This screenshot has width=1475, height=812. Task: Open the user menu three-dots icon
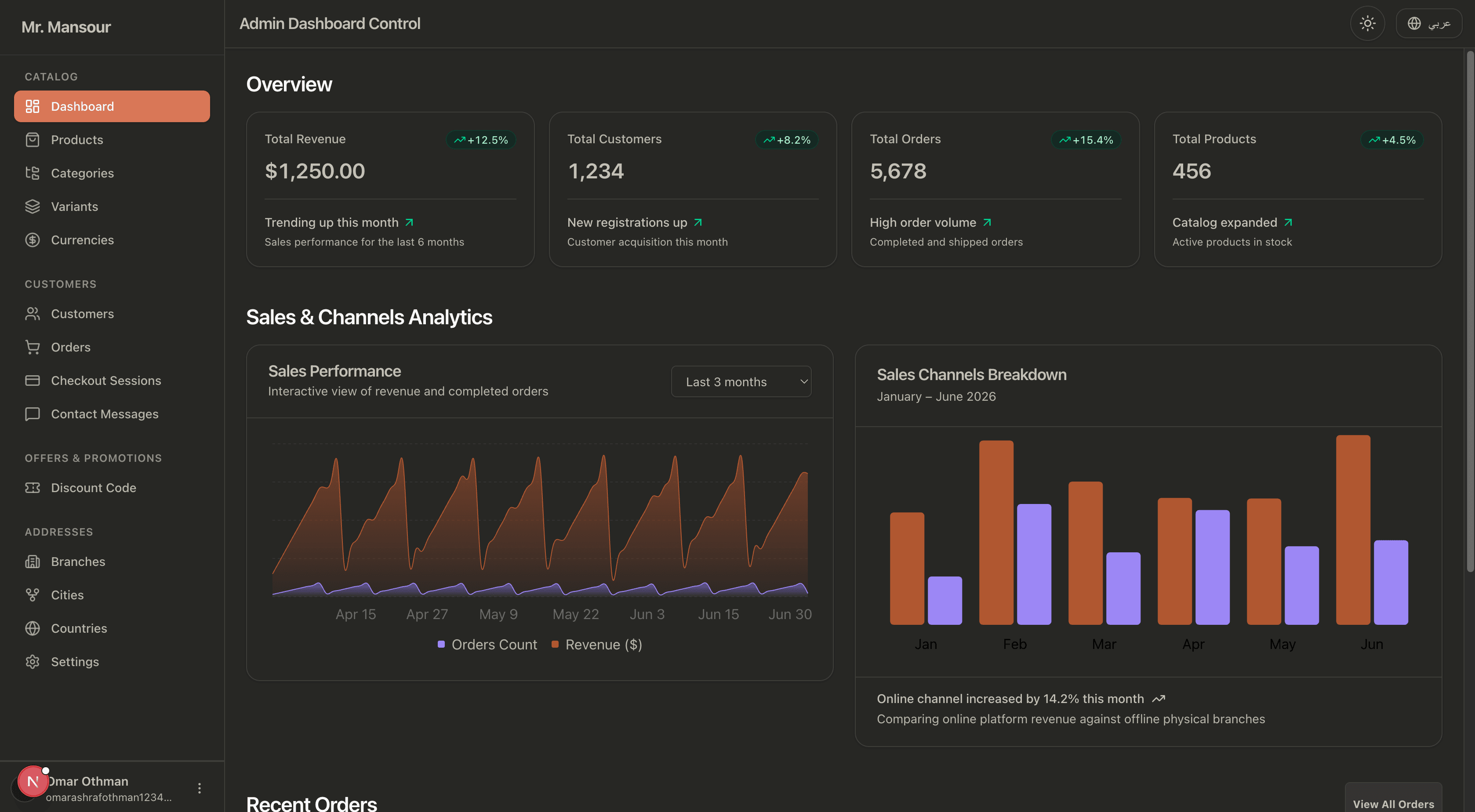tap(199, 789)
